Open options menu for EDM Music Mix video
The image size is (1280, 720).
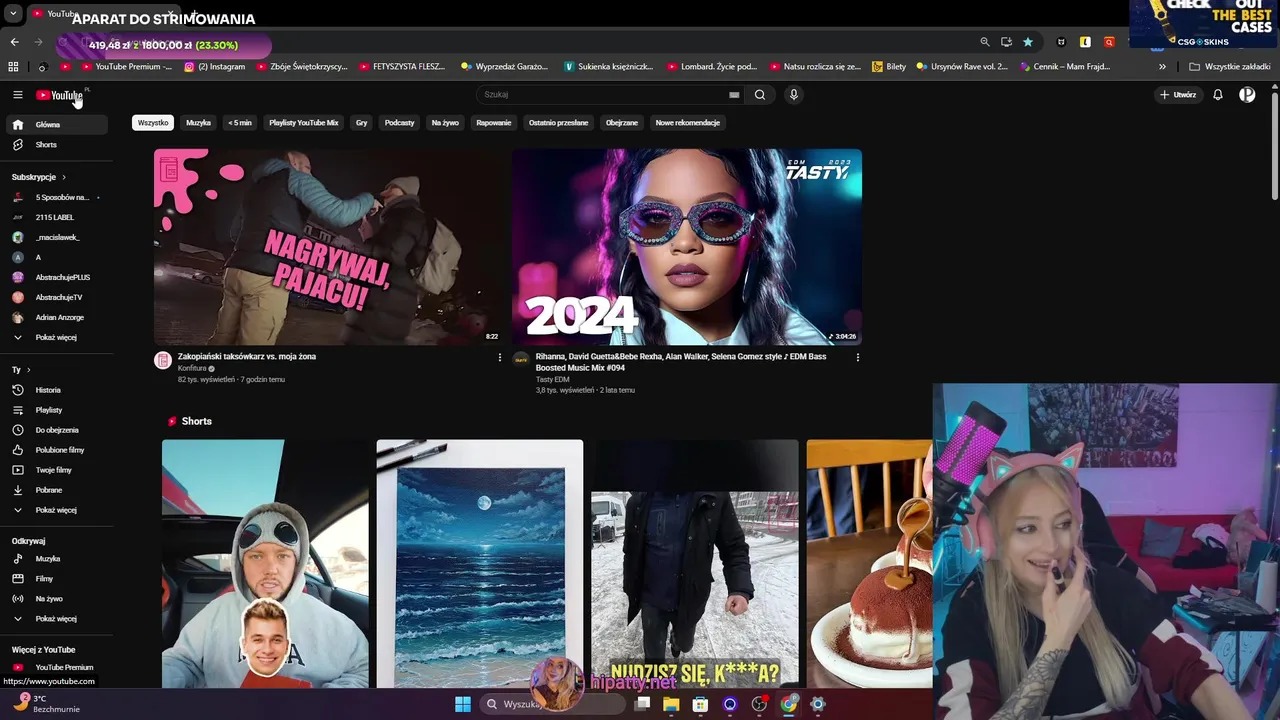(x=857, y=357)
